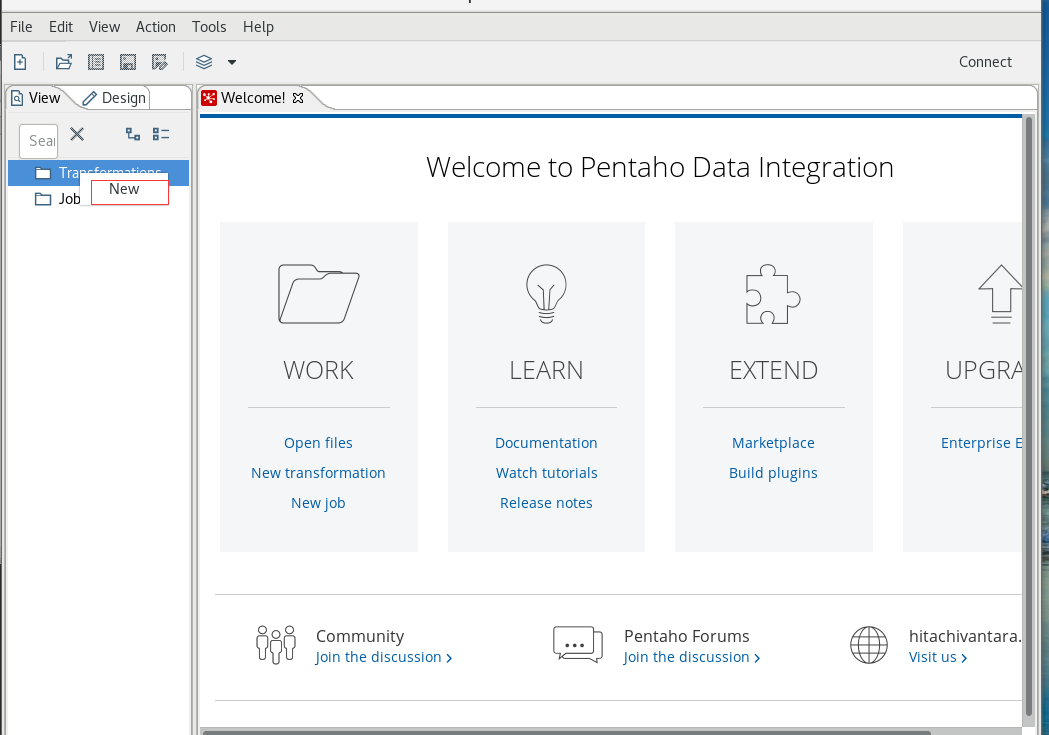This screenshot has width=1049, height=735.
Task: Click the UPGRADE arrow icon
Action: (1000, 294)
